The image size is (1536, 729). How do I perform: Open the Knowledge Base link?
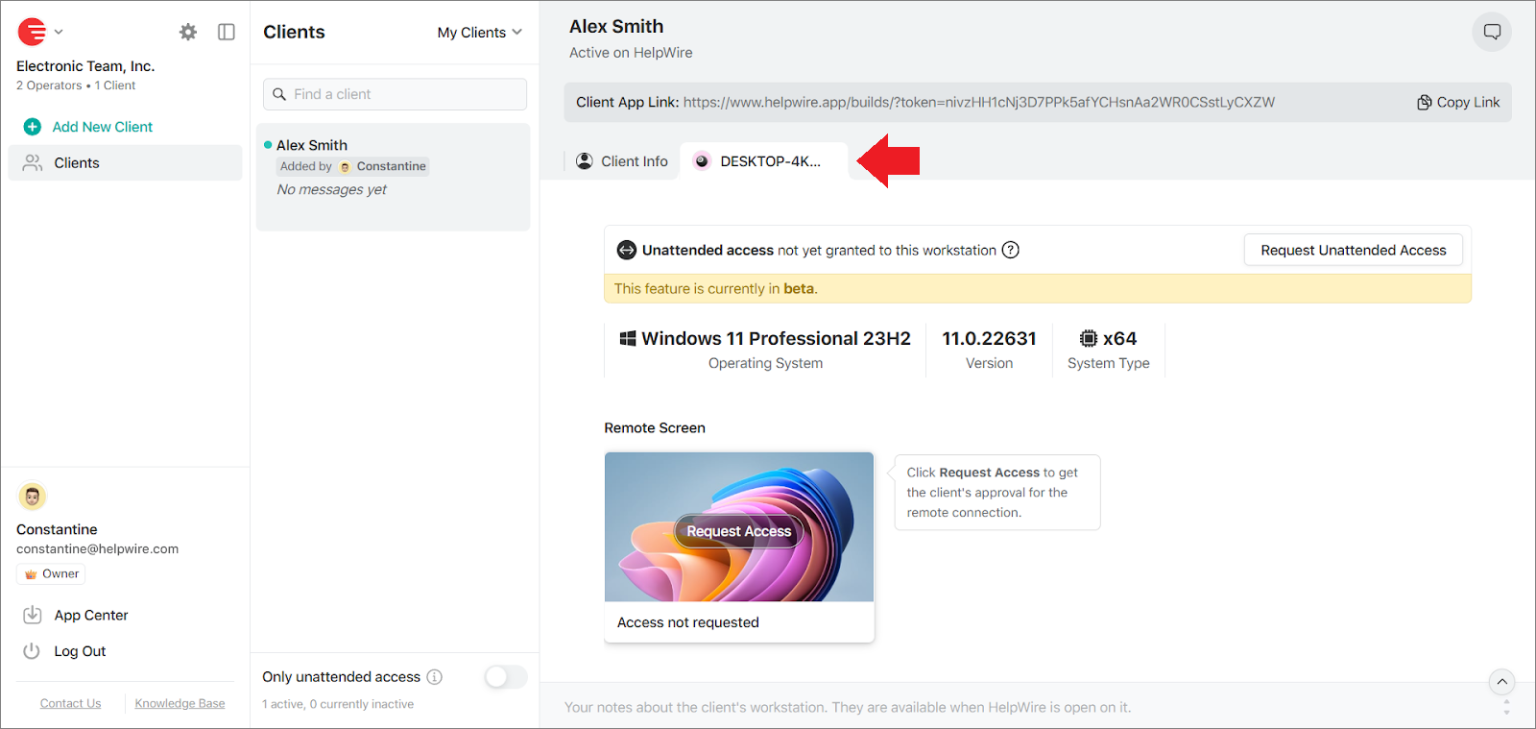(x=180, y=703)
